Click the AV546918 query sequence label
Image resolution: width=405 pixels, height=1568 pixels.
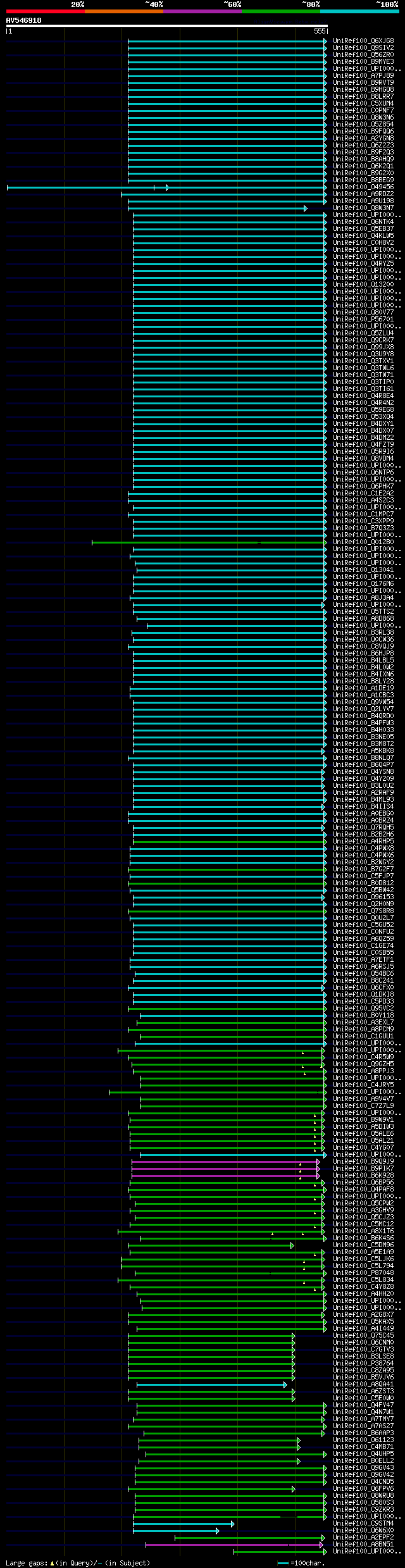[24, 20]
